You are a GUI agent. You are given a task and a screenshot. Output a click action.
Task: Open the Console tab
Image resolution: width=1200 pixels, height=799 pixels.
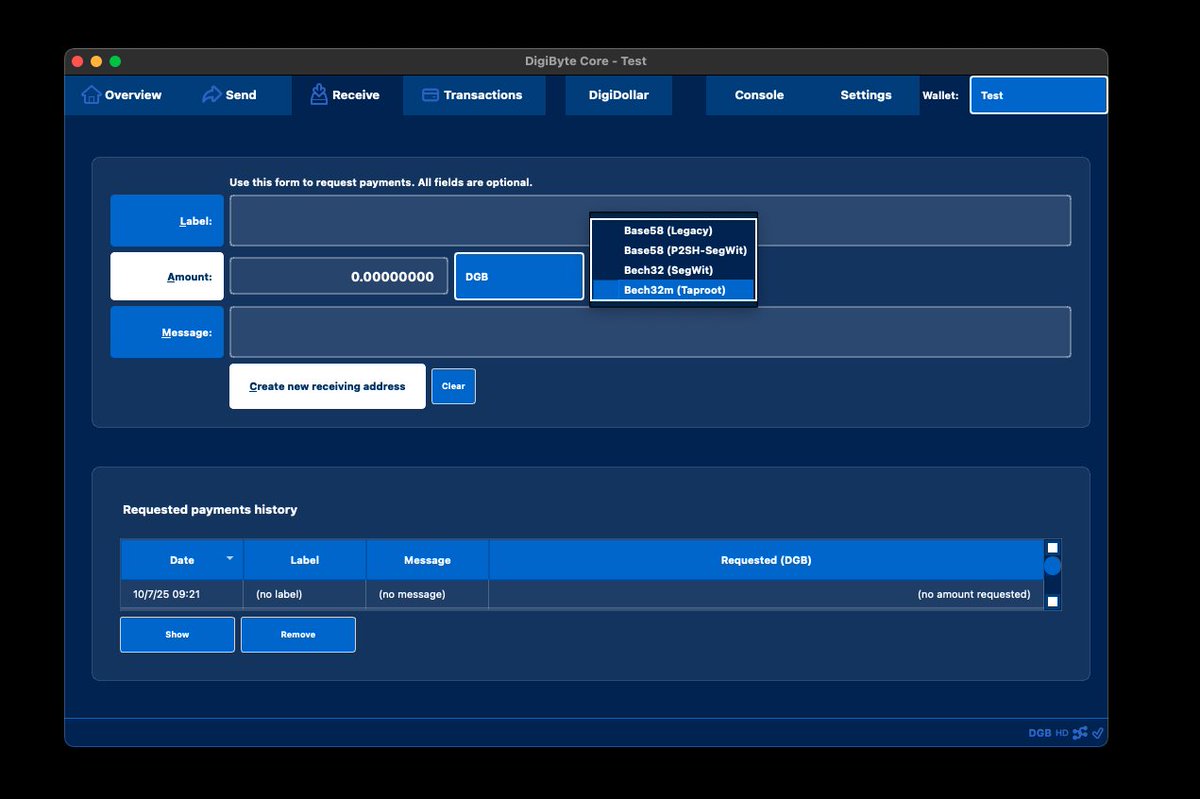tap(759, 95)
